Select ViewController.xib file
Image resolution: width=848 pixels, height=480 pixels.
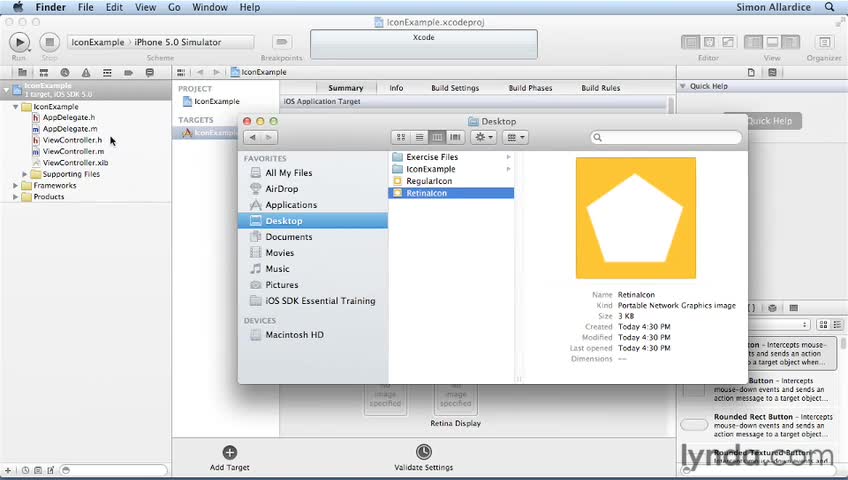[x=75, y=163]
